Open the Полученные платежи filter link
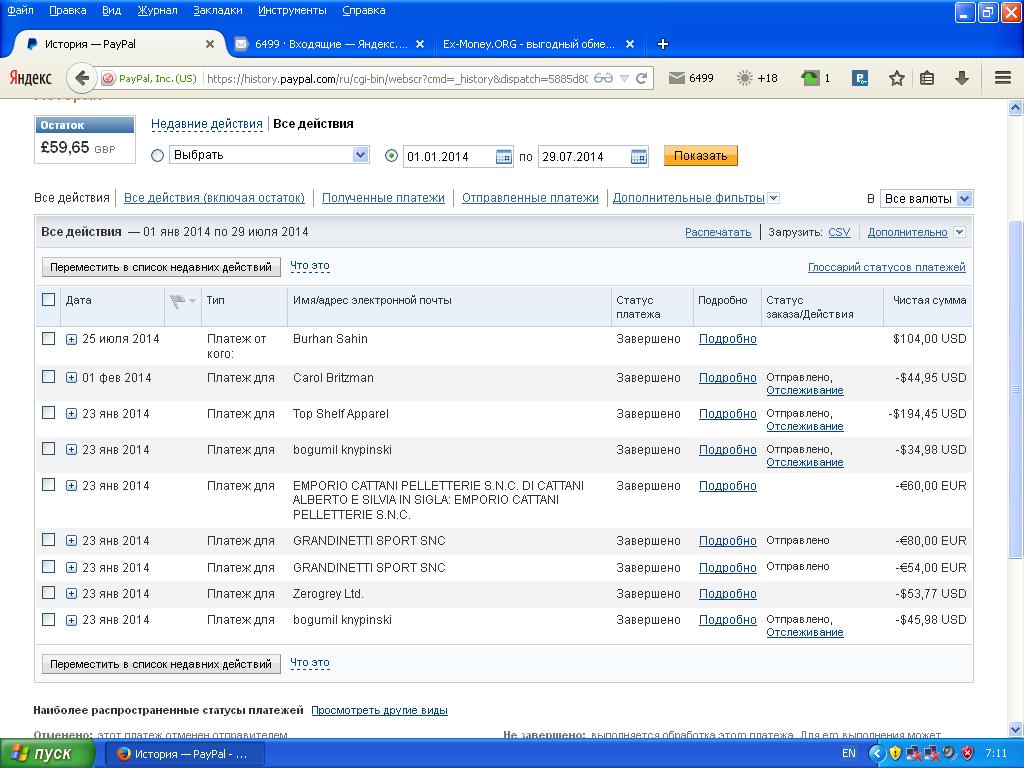 pyautogui.click(x=383, y=198)
